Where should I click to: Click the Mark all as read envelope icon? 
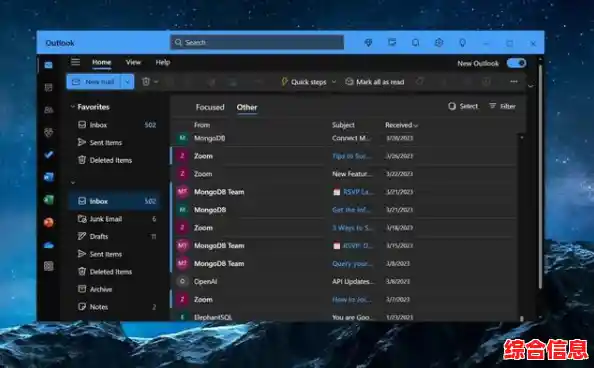349,81
